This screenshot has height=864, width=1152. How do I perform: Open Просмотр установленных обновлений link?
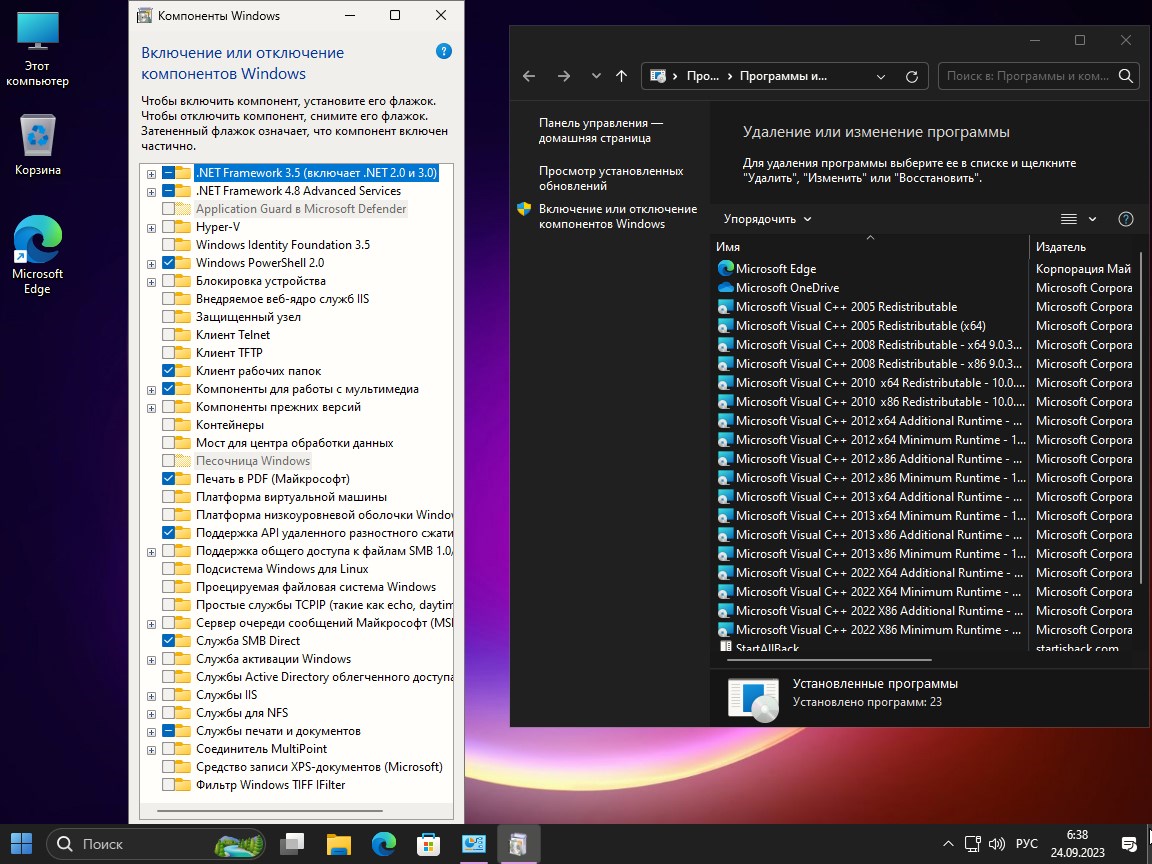611,178
